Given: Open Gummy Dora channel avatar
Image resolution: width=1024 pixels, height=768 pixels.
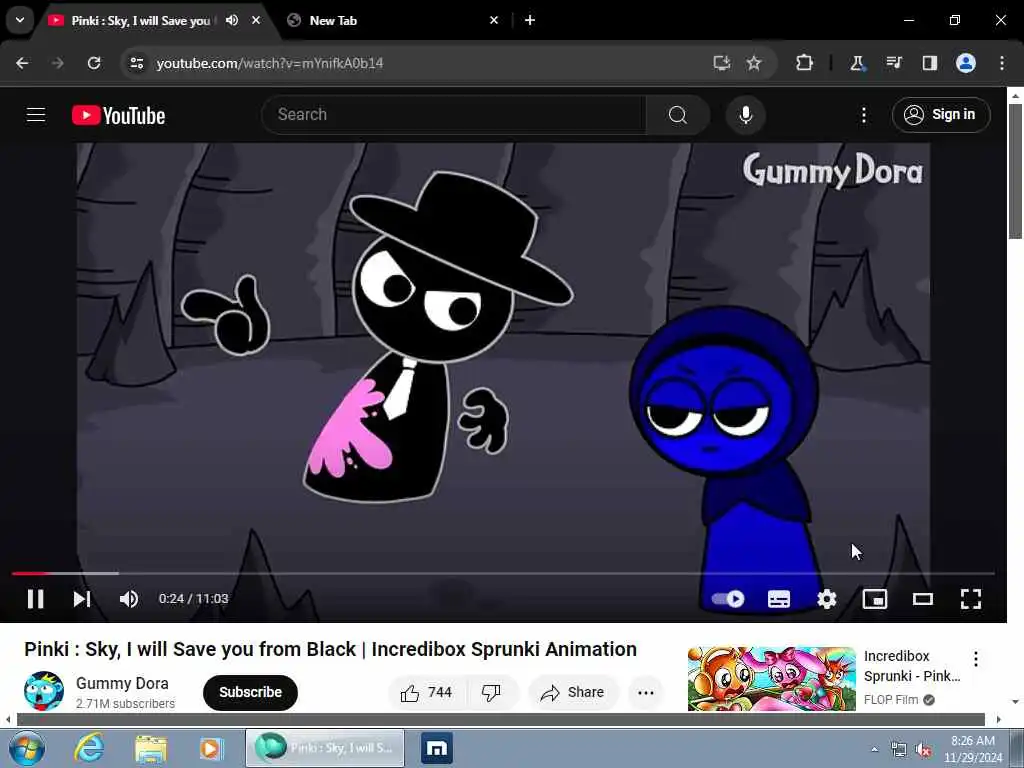Looking at the screenshot, I should [x=44, y=691].
